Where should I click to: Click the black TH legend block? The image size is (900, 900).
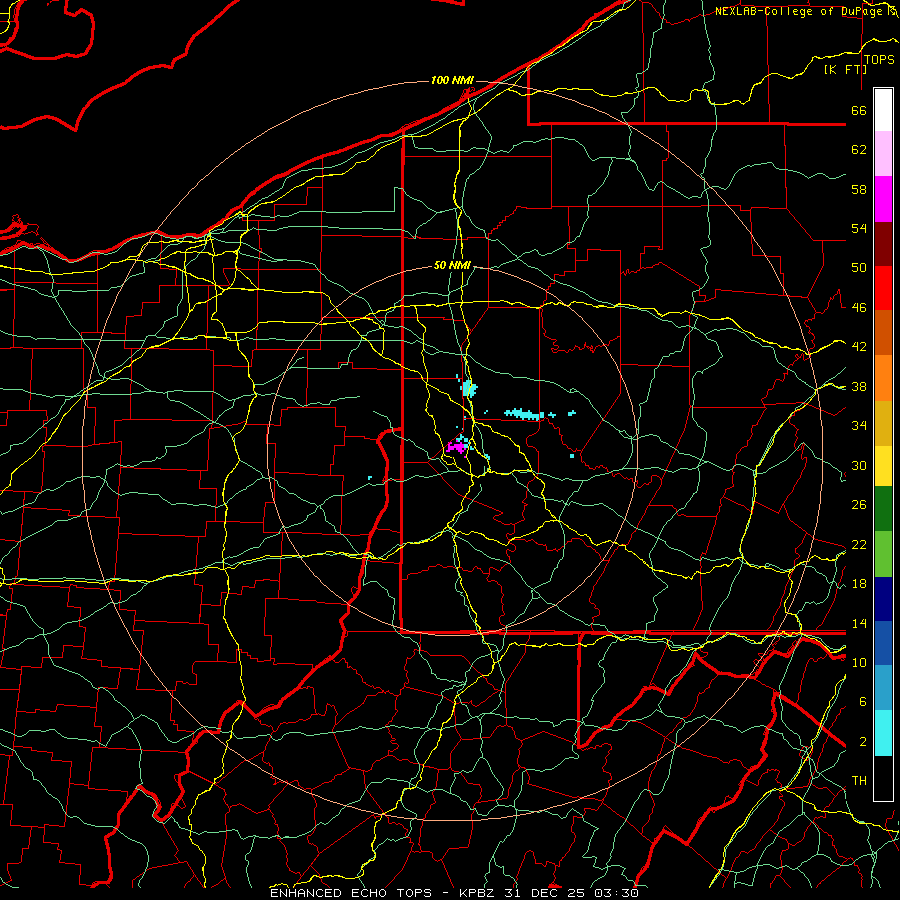pos(883,778)
